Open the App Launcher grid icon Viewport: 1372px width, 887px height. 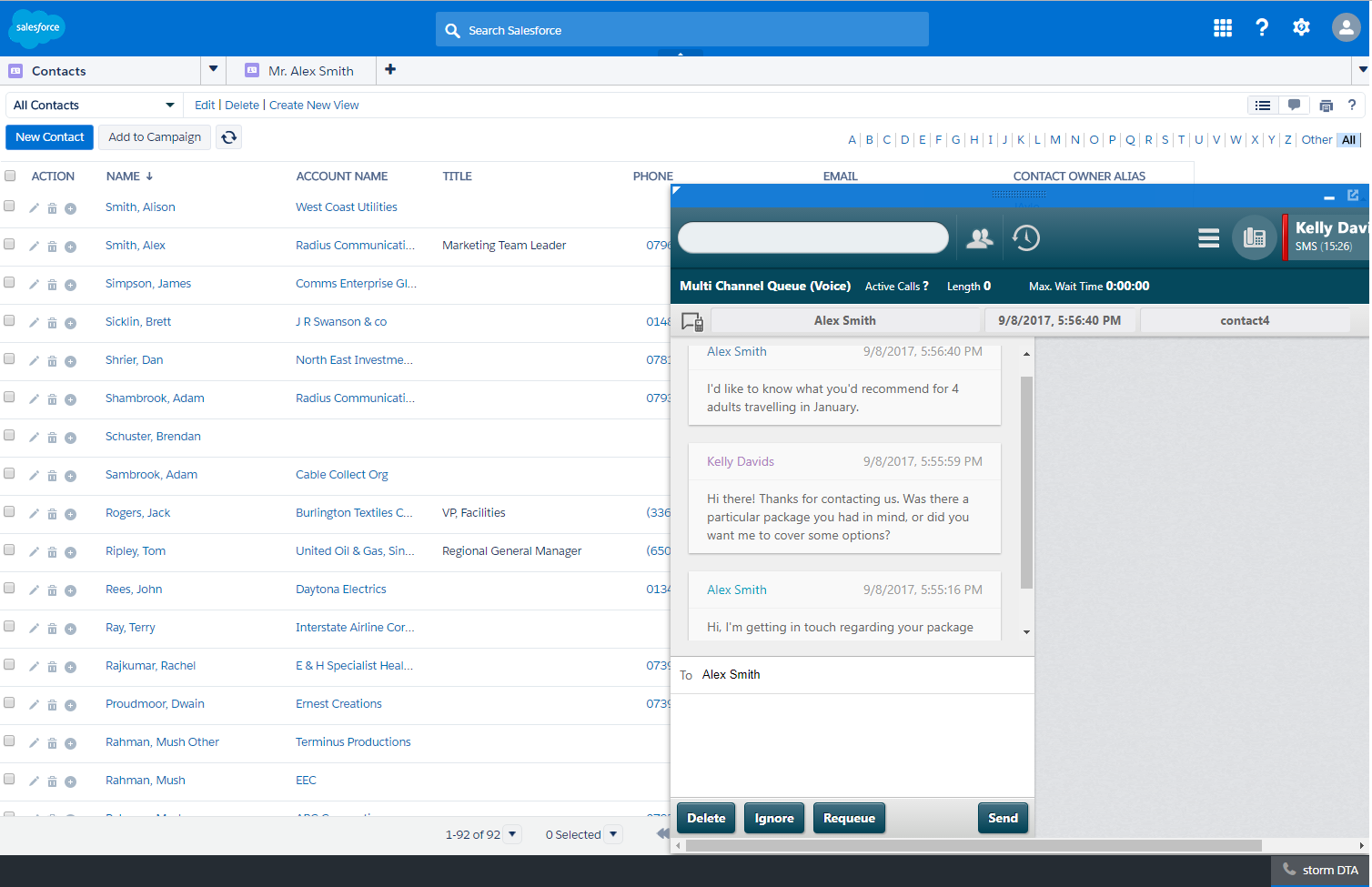click(1223, 28)
